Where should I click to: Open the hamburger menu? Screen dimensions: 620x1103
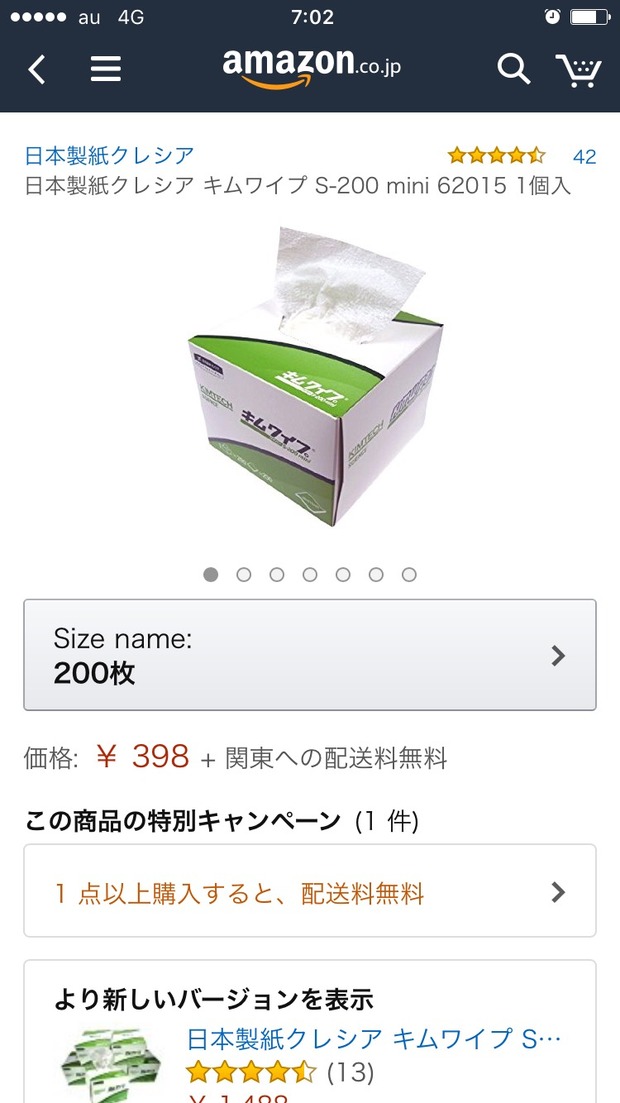click(106, 69)
